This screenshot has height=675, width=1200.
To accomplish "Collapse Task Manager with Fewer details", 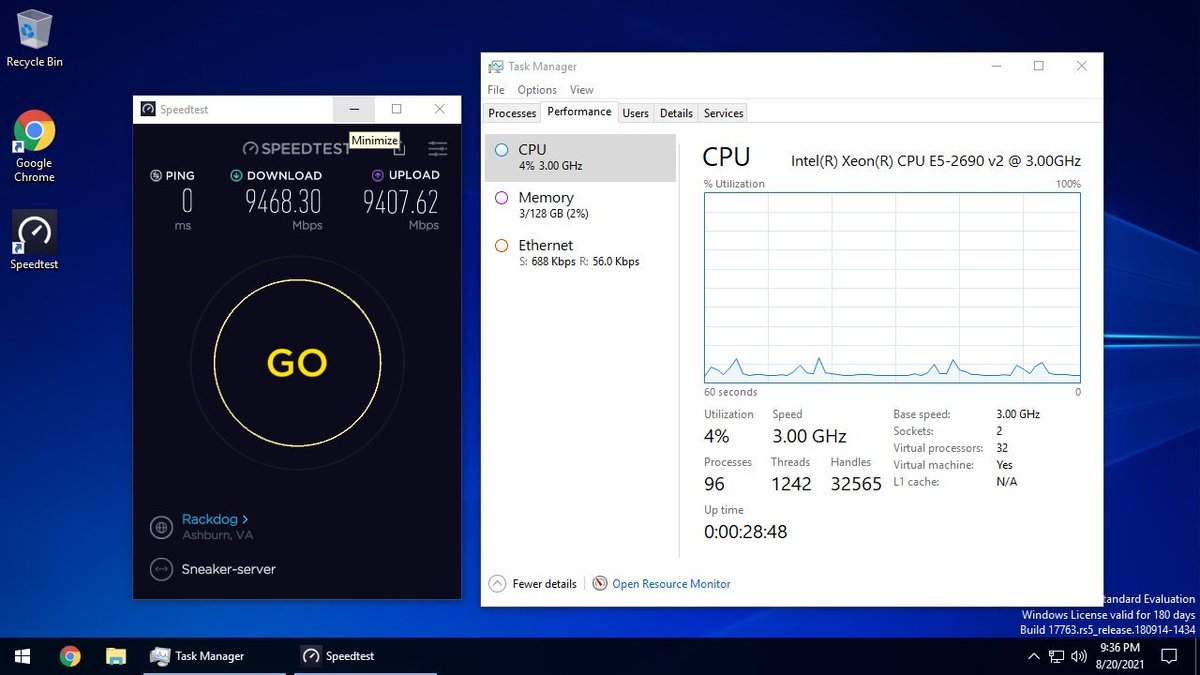I will [x=533, y=584].
